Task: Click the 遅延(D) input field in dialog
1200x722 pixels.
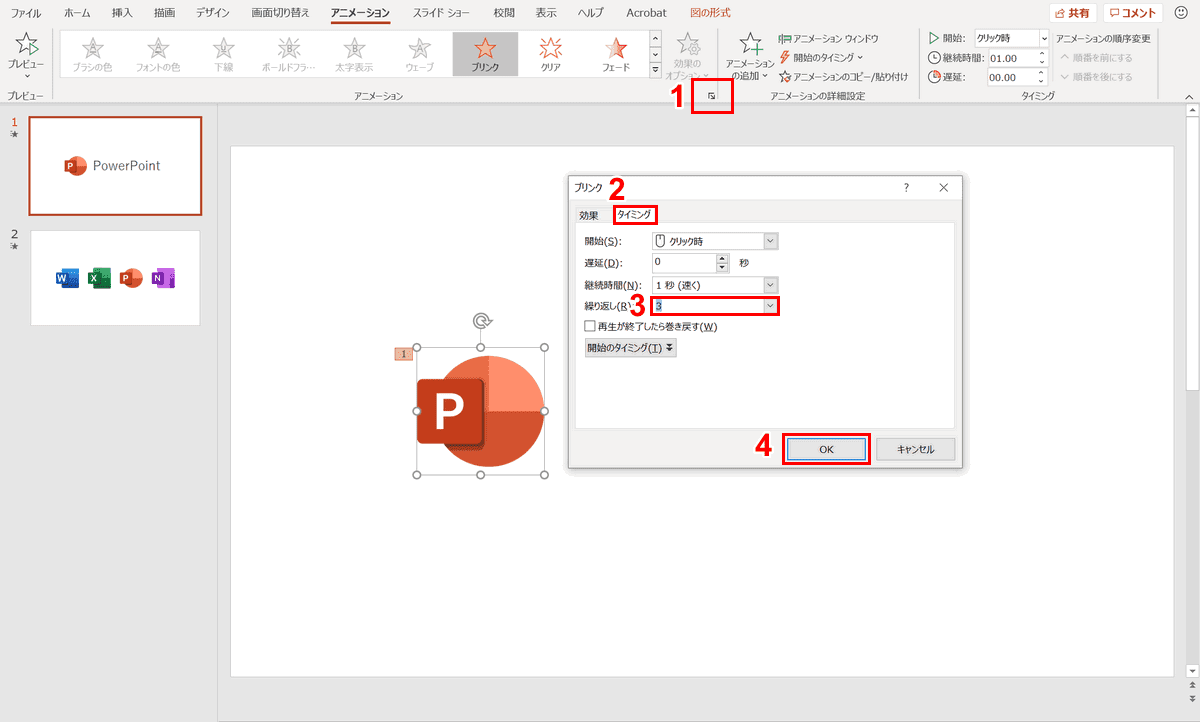Action: pos(684,263)
